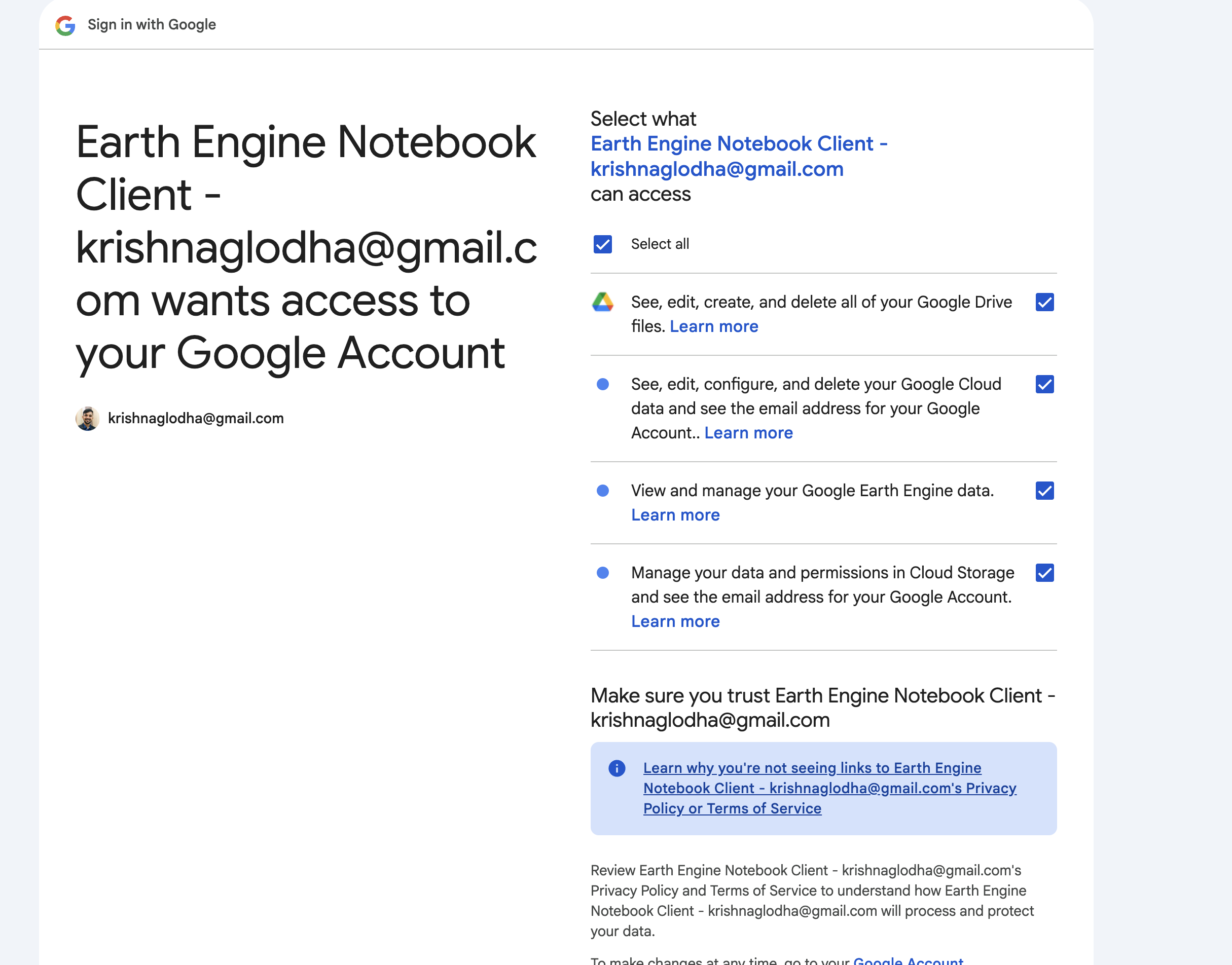Open Learn more for Earth Engine data
This screenshot has height=965, width=1232.
pos(675,515)
